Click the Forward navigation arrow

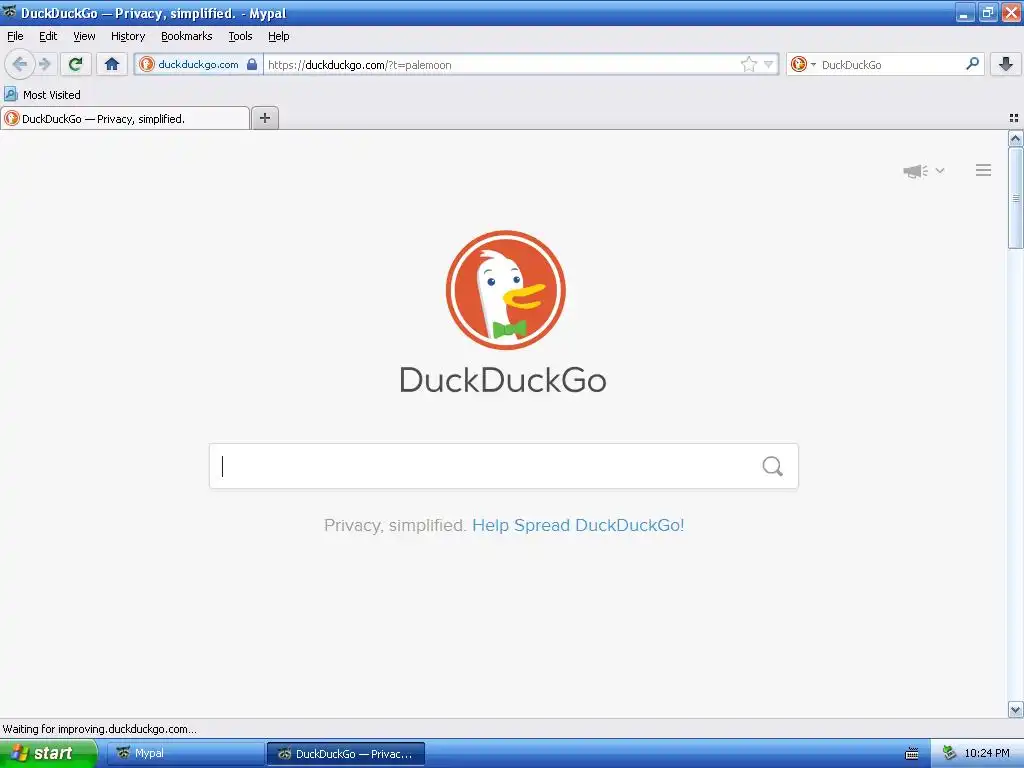coord(45,64)
